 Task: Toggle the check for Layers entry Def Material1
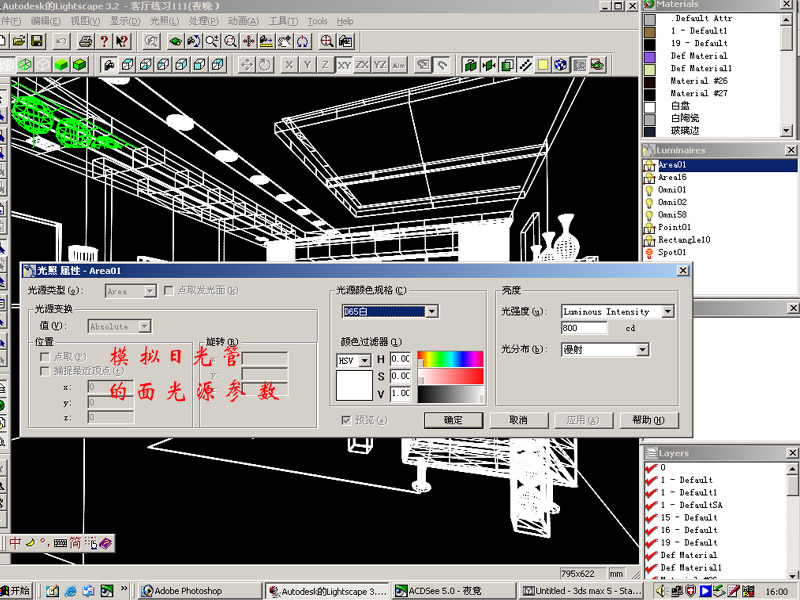tap(651, 567)
